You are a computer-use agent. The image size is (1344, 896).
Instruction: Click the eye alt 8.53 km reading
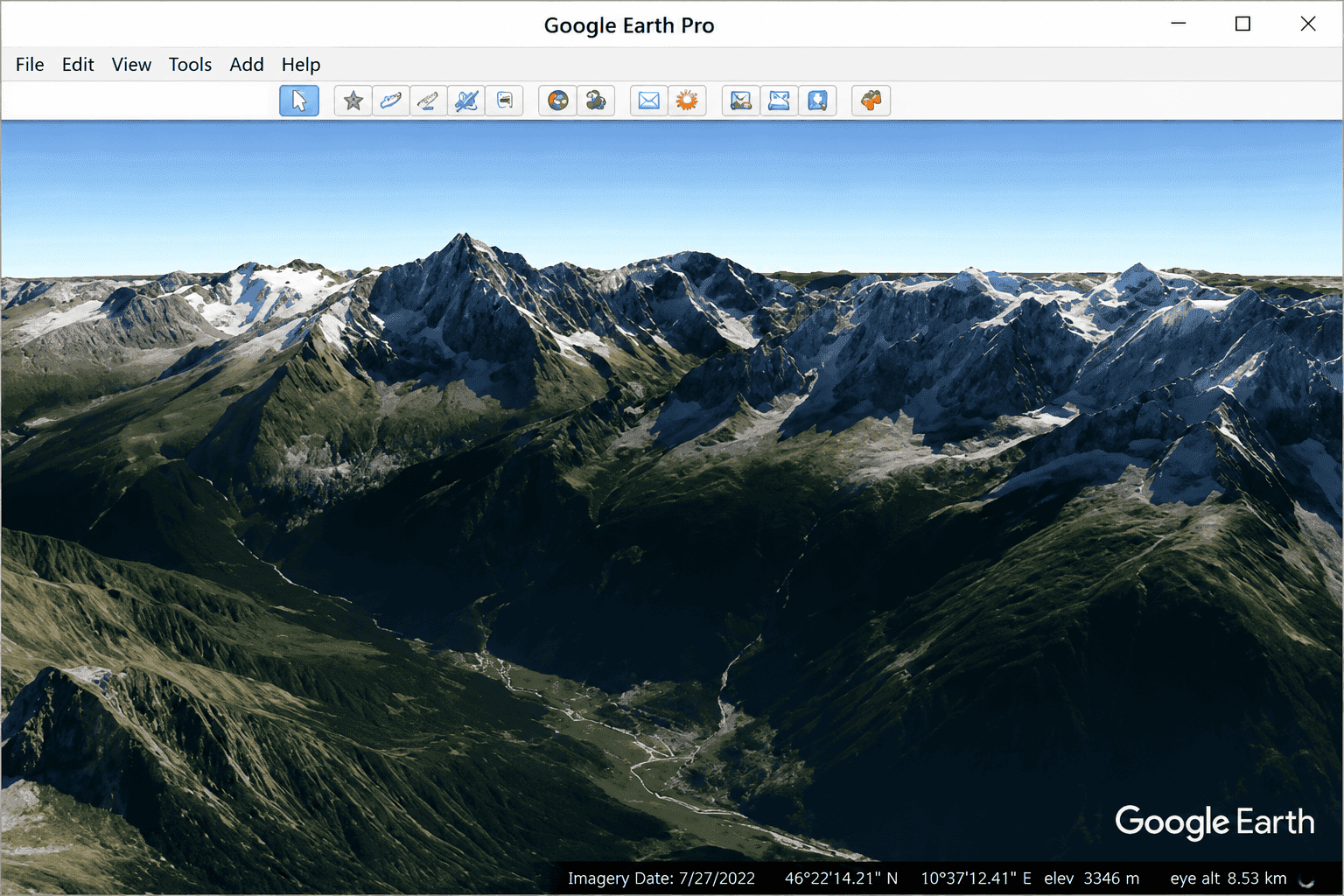1228,878
